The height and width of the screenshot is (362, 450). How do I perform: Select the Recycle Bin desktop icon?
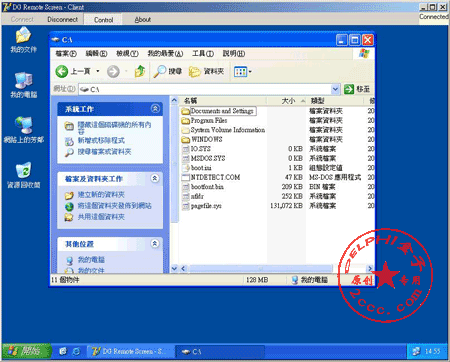pos(23,175)
